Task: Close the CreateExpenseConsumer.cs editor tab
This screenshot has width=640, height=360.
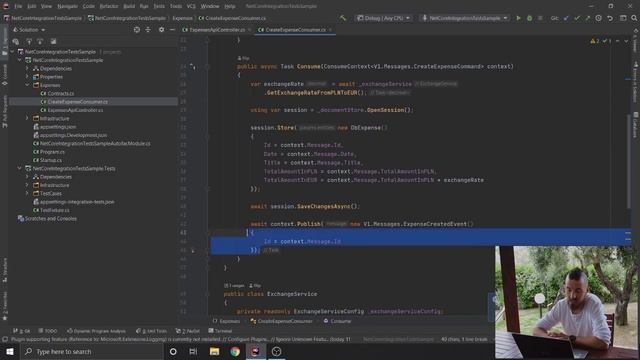Action: point(330,30)
